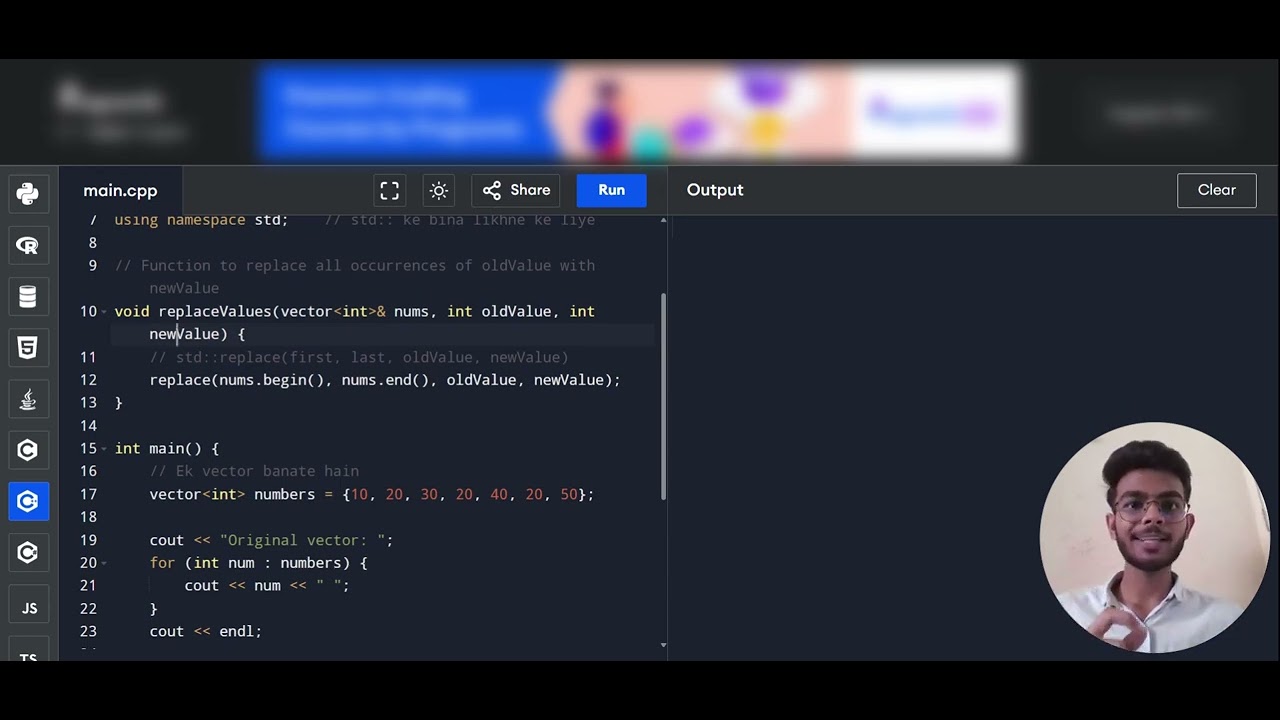Viewport: 1280px width, 720px height.
Task: Click the 'Ek vector banate hain' comment
Action: [x=254, y=471]
